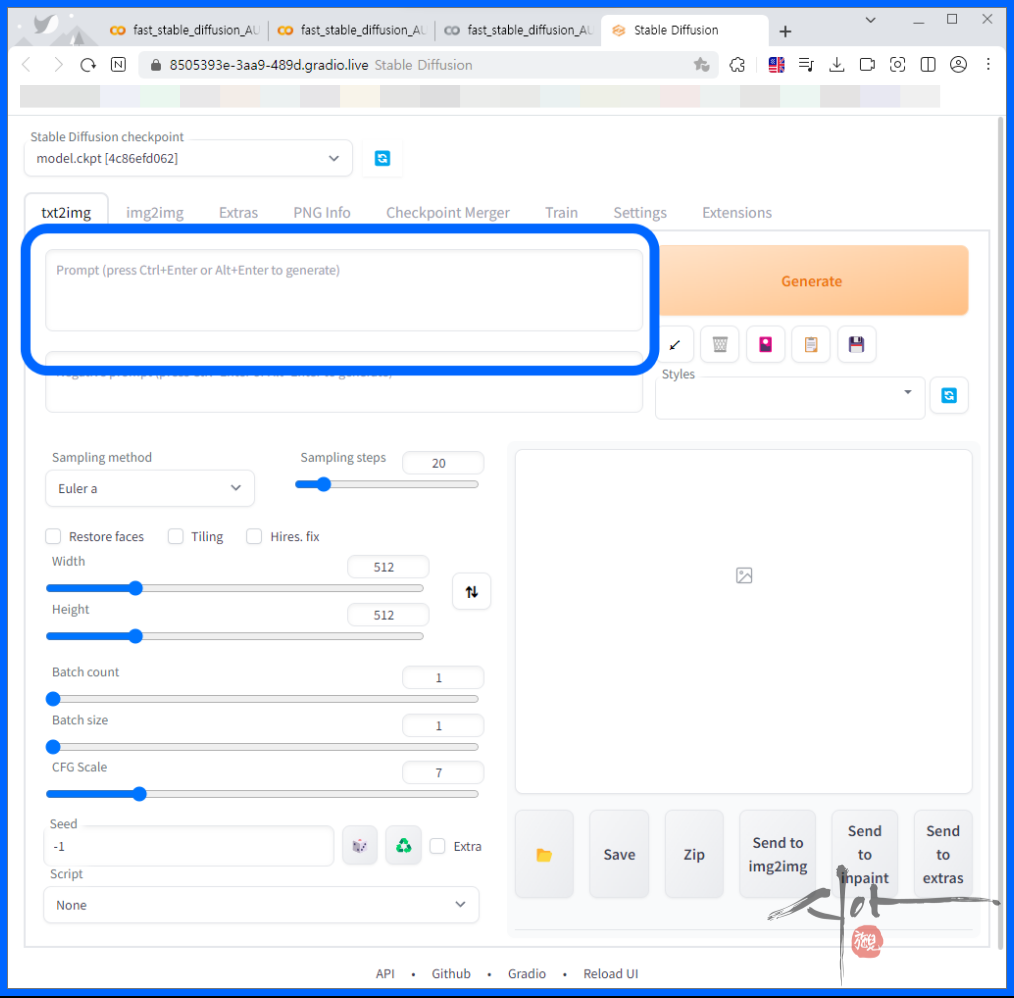Click the flag translation extension icon
Screen dimensions: 1014x998
click(776, 65)
